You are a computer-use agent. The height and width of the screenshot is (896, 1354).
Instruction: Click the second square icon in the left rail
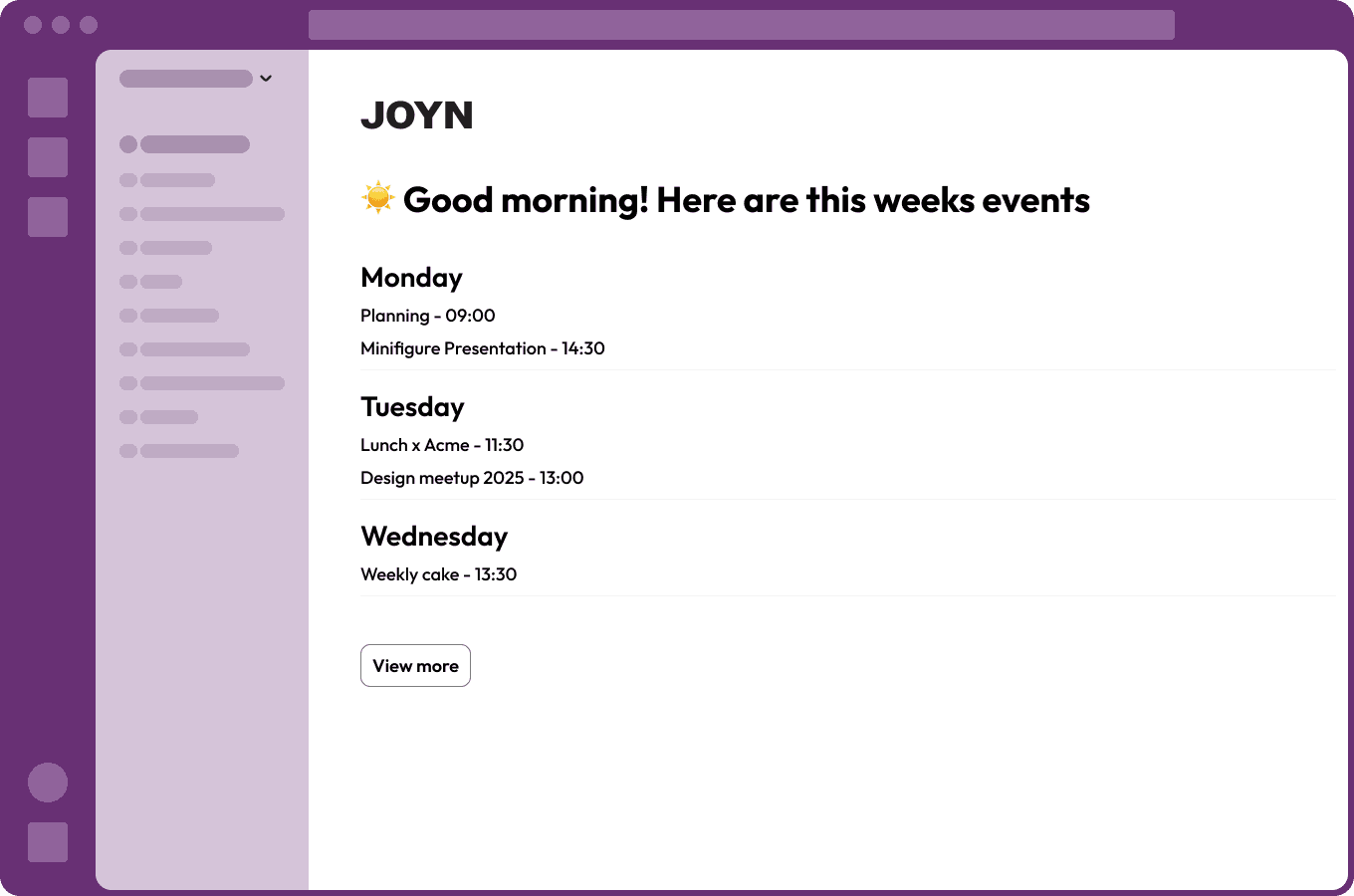pyautogui.click(x=48, y=157)
